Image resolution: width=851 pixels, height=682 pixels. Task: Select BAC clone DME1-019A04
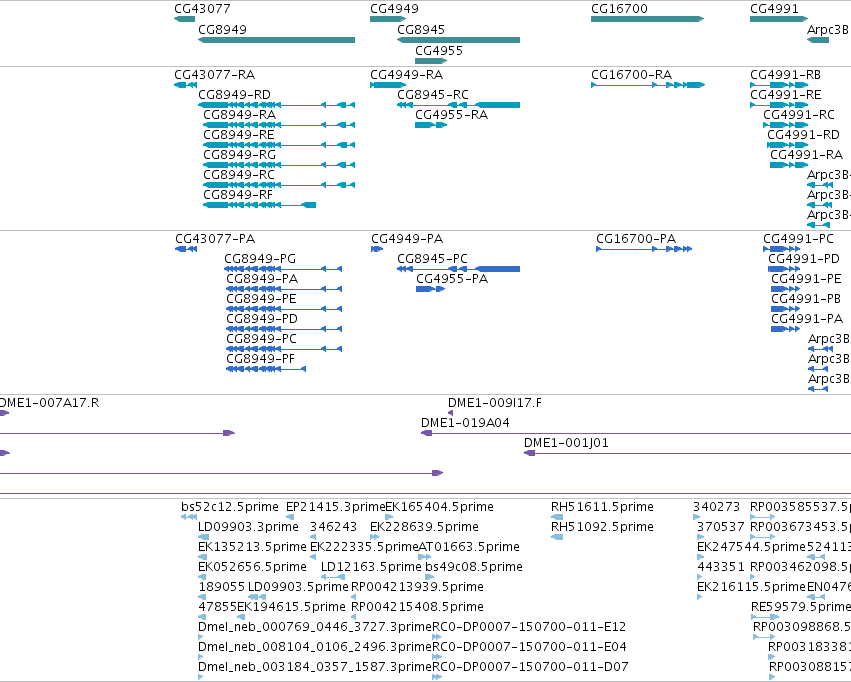click(636, 433)
